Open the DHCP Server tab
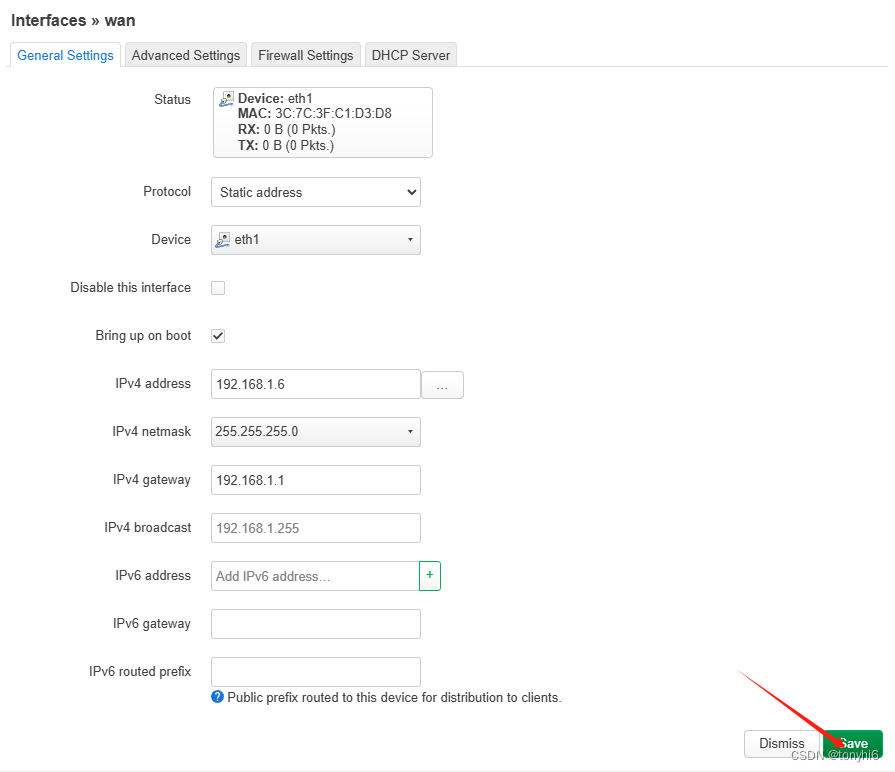895x772 pixels. pos(410,55)
